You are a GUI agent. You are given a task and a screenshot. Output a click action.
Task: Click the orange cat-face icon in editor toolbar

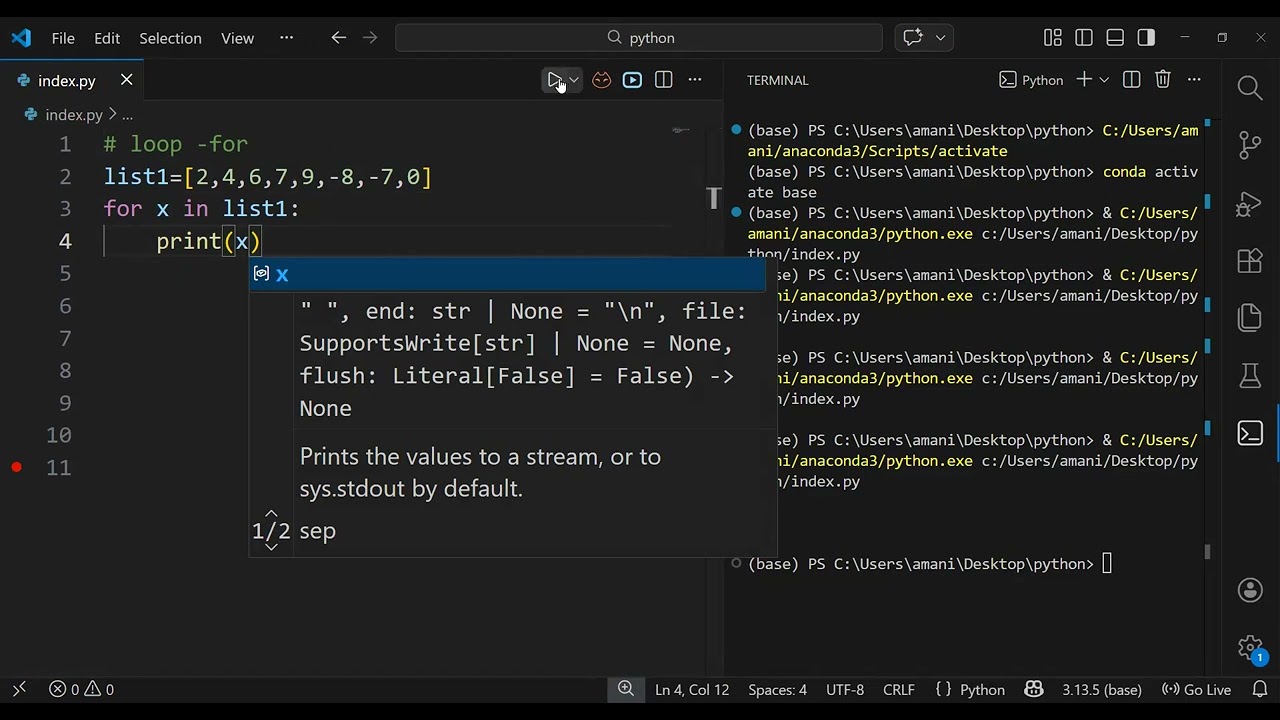pos(601,80)
